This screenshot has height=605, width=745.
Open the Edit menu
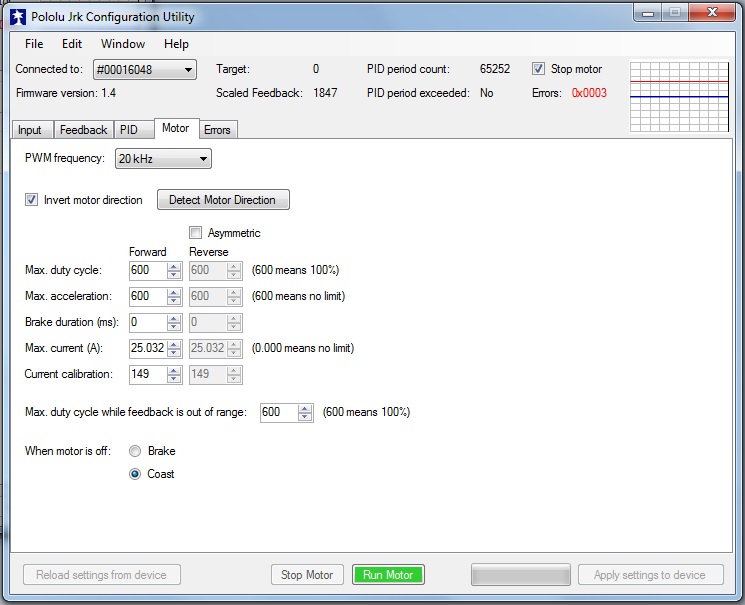(x=72, y=44)
